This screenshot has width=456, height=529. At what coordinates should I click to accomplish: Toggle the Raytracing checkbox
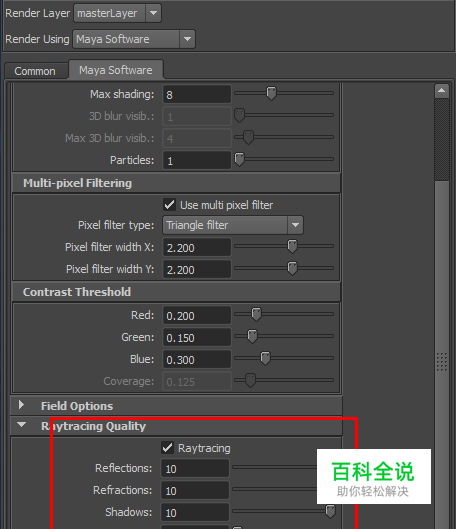167,448
